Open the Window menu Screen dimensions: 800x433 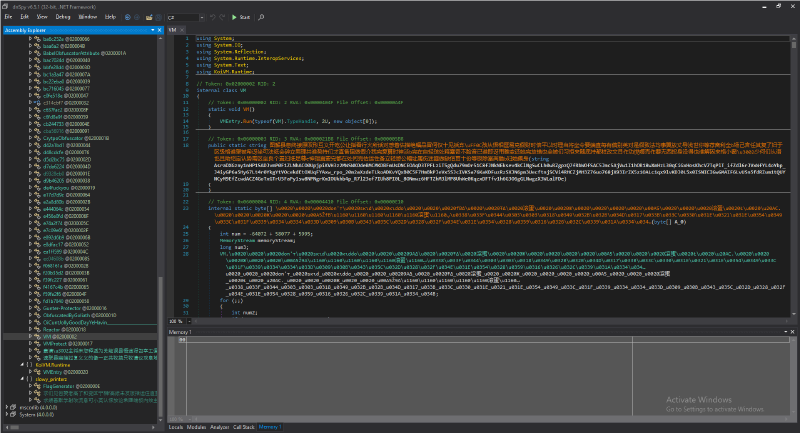coord(87,17)
